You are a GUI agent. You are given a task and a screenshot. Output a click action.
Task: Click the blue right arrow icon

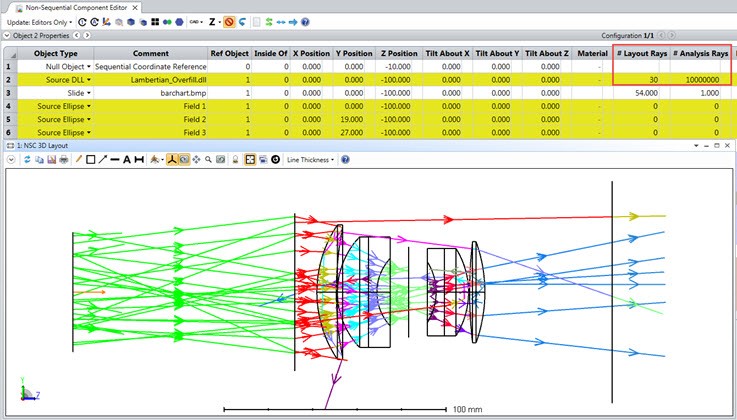(293, 22)
